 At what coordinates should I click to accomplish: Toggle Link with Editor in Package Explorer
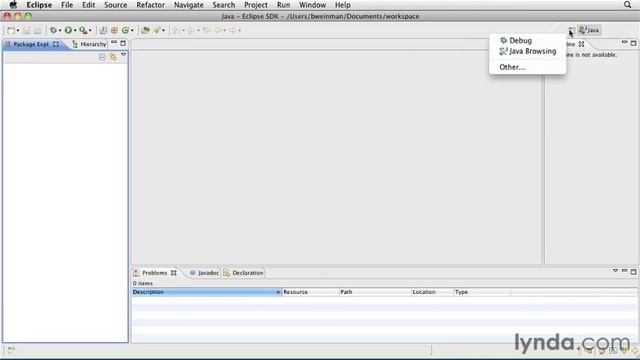(113, 57)
